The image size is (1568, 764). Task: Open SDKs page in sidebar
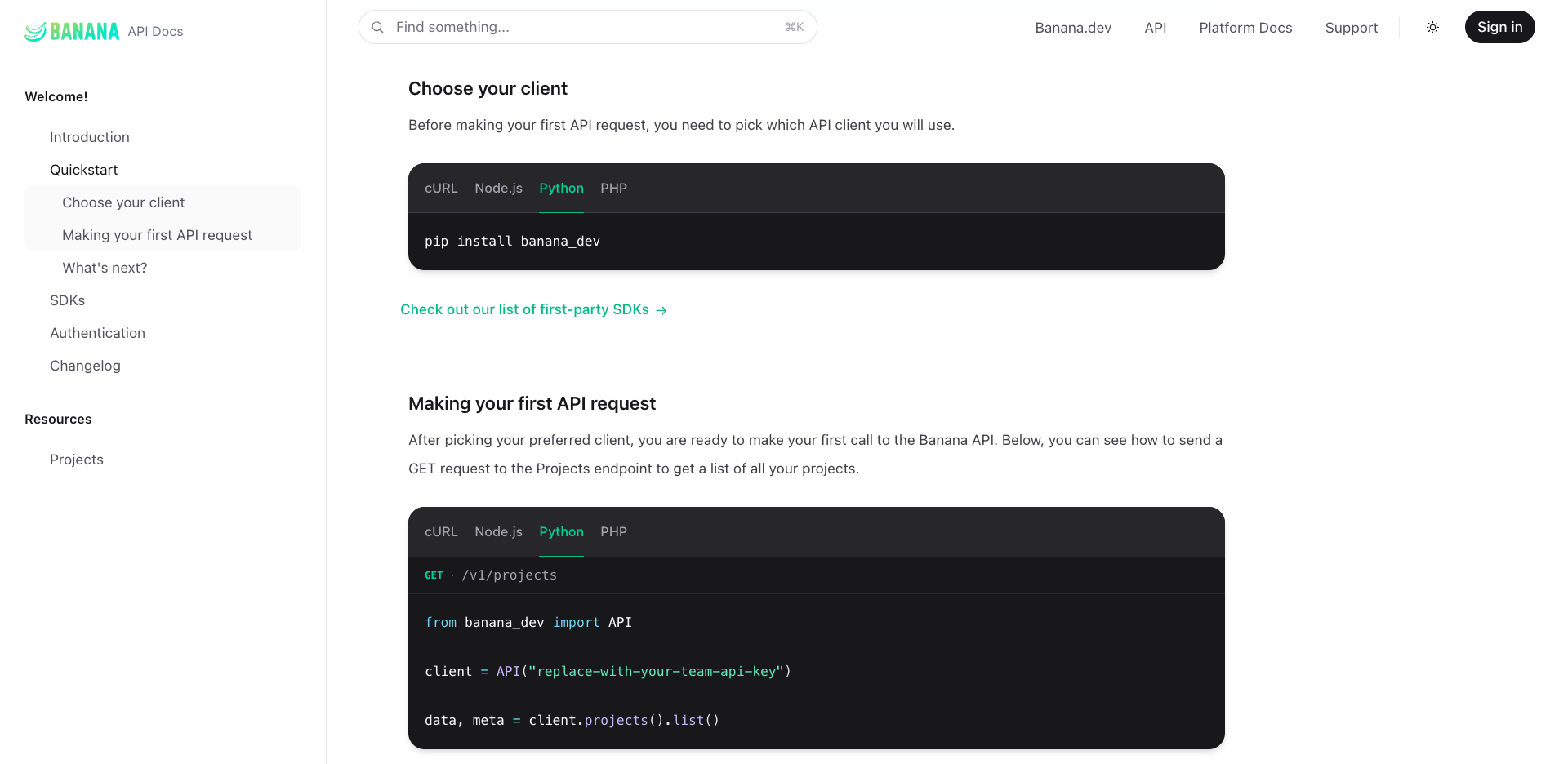(x=67, y=300)
